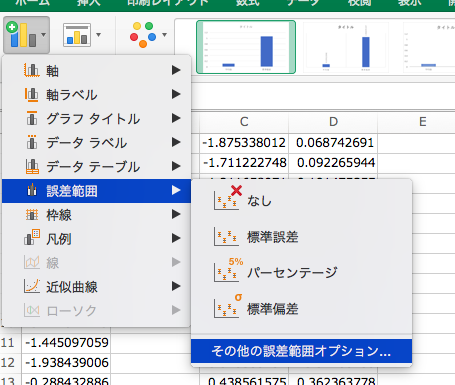The image size is (455, 385).
Task: Expand the グラフ タイトル submenu arrow
Action: (176, 118)
